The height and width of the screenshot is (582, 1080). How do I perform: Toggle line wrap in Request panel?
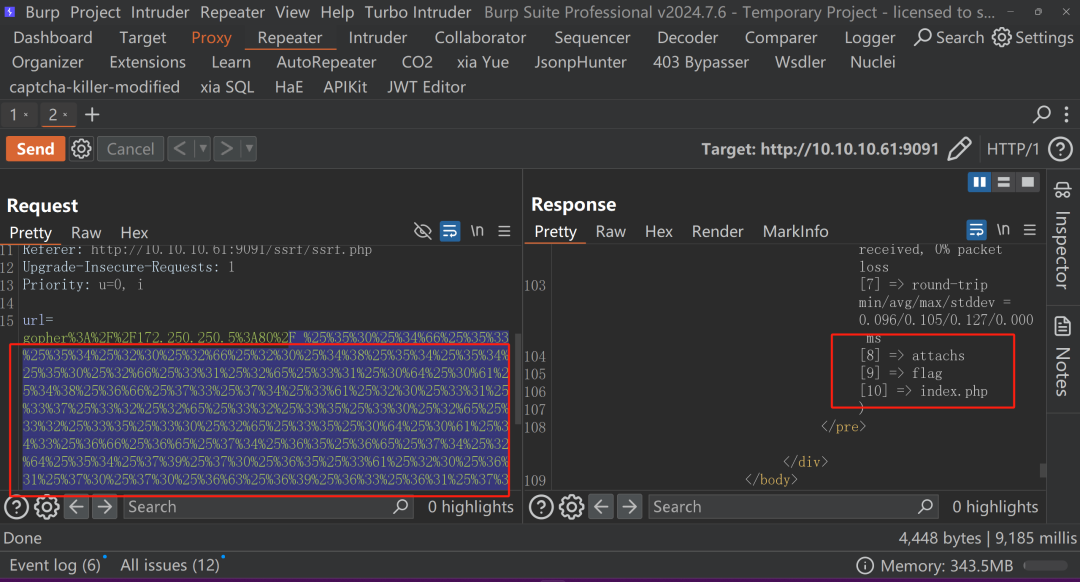450,231
